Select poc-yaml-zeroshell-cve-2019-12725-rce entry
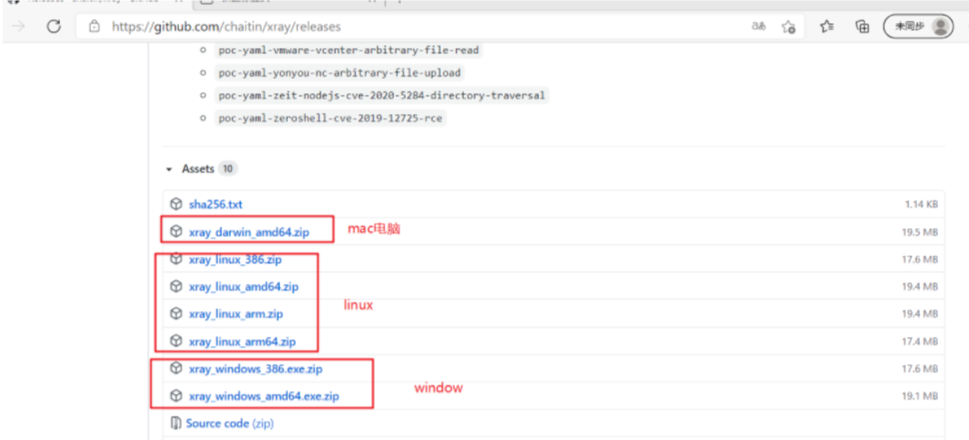The height and width of the screenshot is (440, 969). click(330, 118)
